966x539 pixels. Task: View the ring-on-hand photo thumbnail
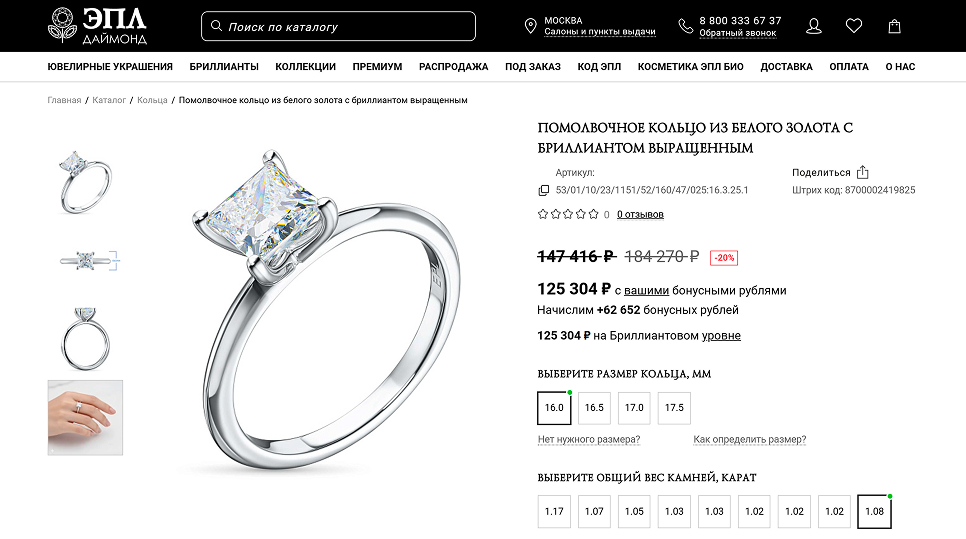(85, 418)
